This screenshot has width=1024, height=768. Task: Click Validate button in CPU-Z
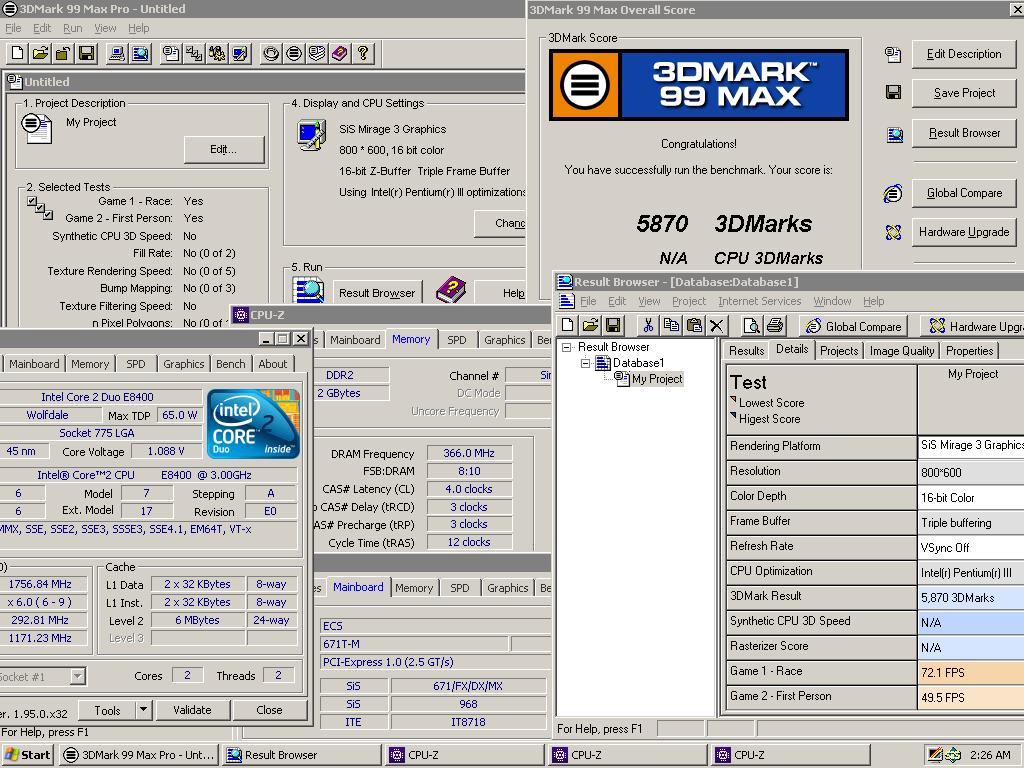(192, 710)
